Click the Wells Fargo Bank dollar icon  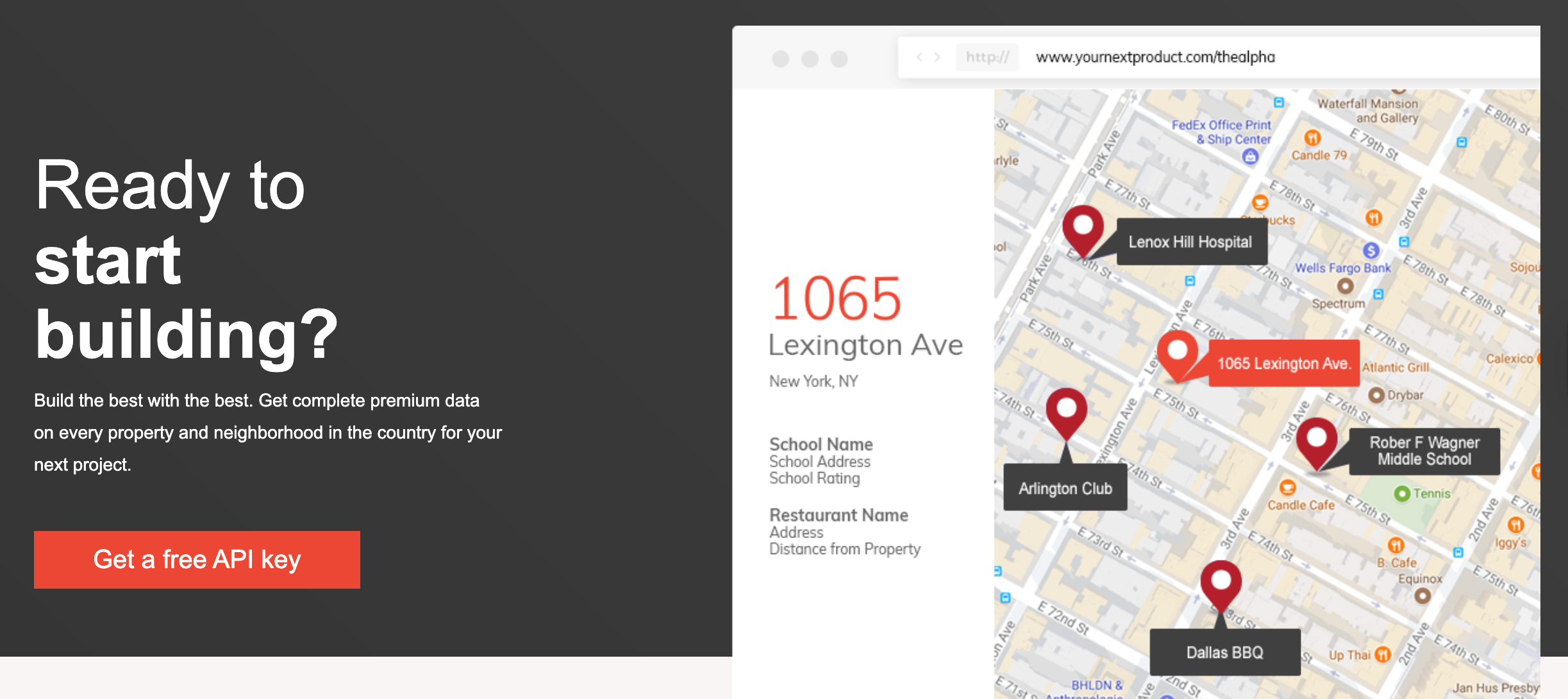[1371, 250]
